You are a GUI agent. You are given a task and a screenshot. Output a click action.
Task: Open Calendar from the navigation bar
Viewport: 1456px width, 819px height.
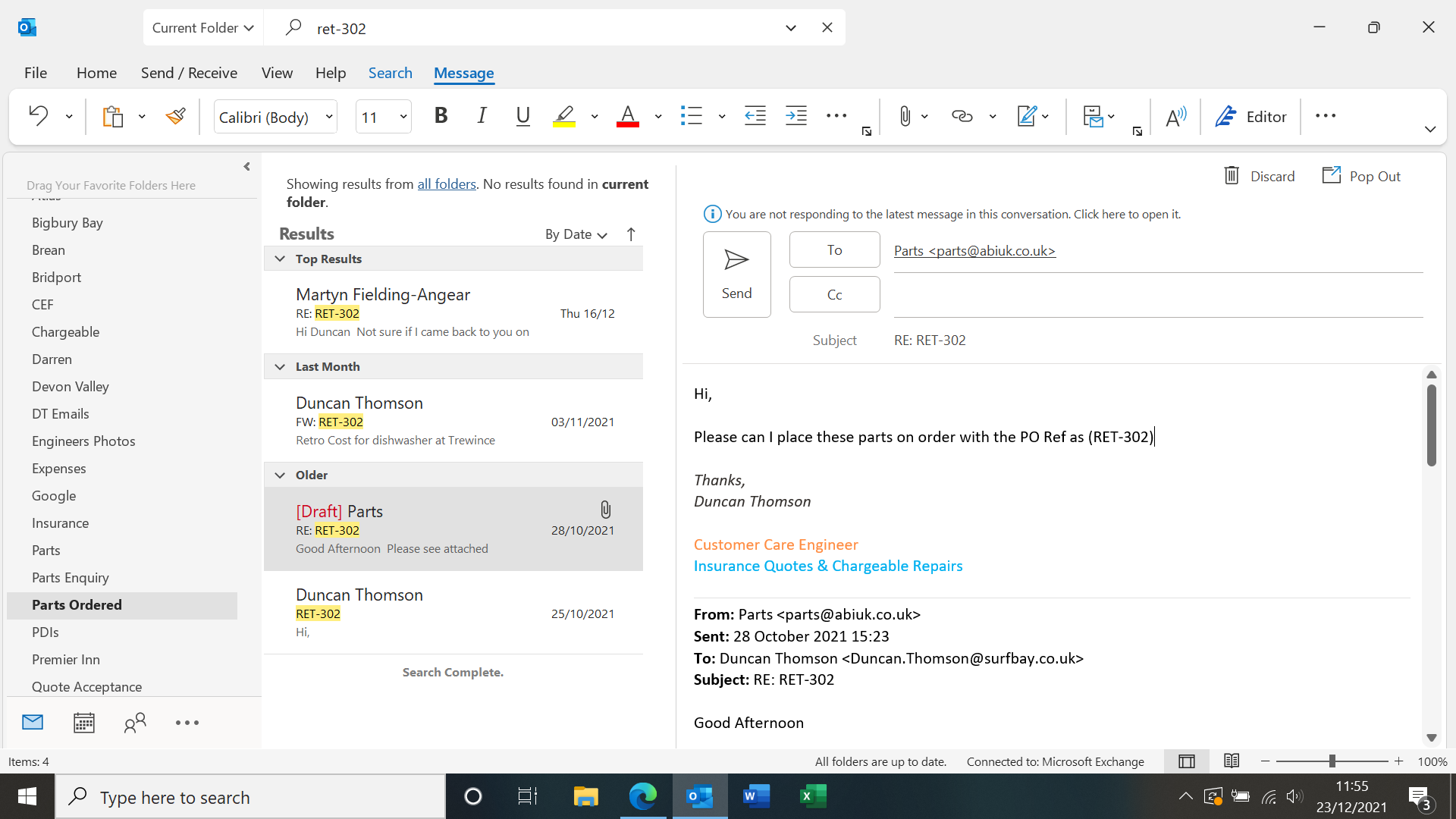point(83,723)
